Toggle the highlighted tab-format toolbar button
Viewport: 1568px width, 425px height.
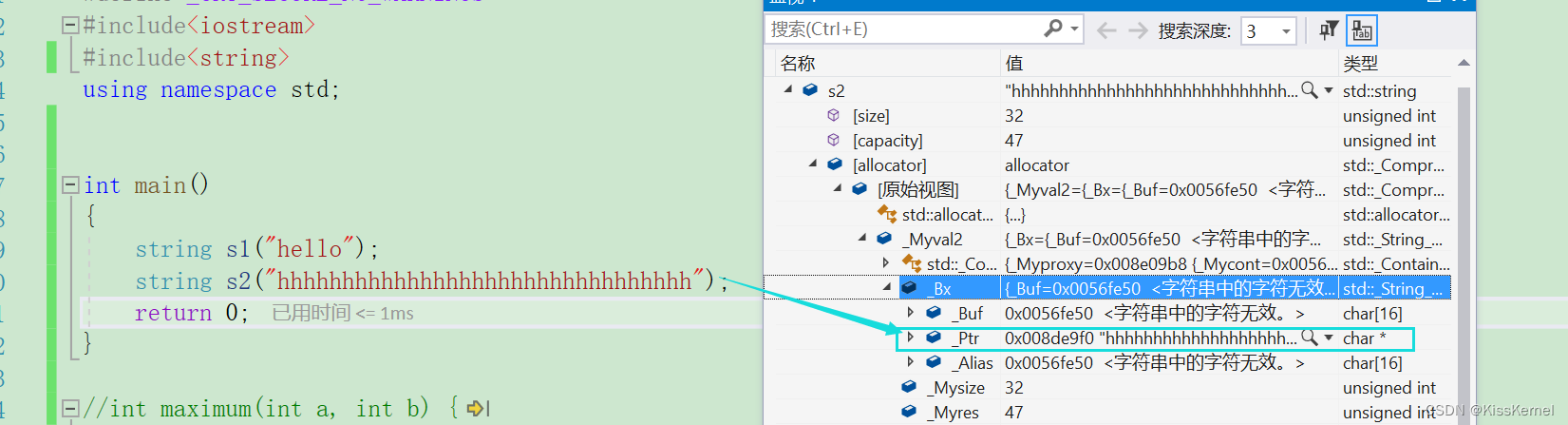(x=1362, y=30)
